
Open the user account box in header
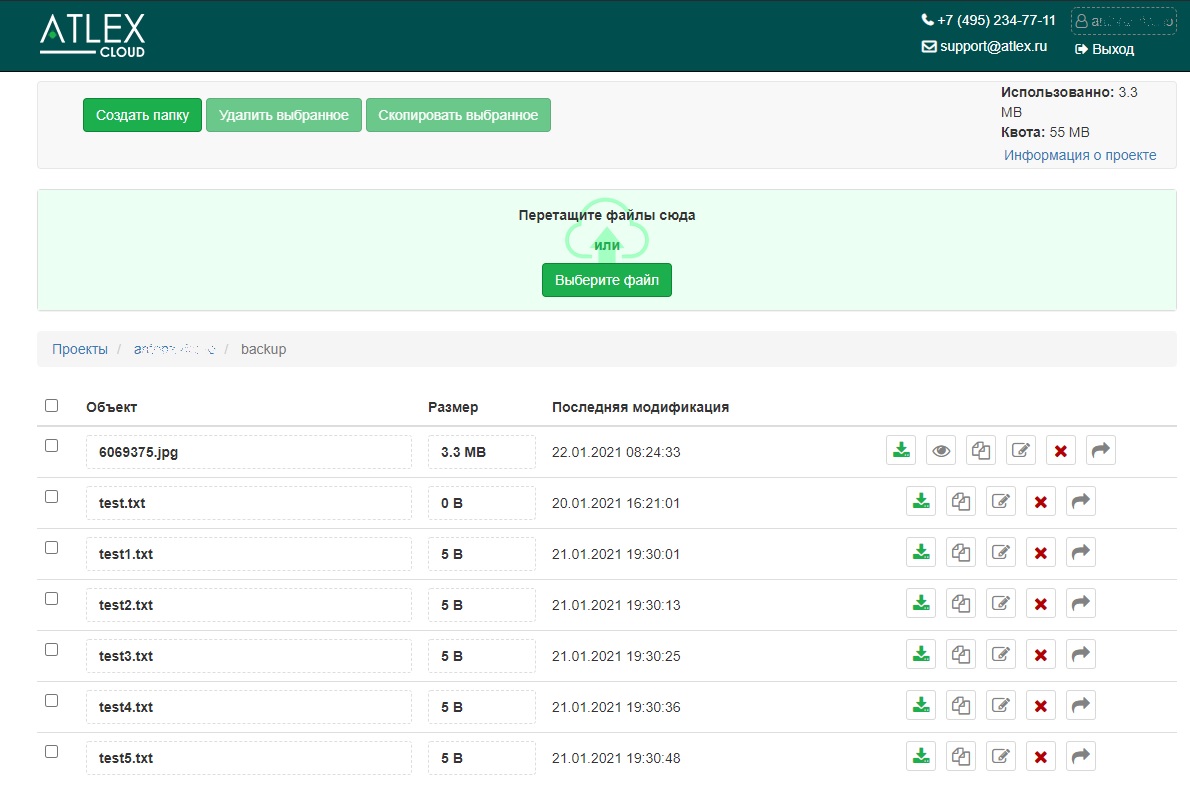1124,21
